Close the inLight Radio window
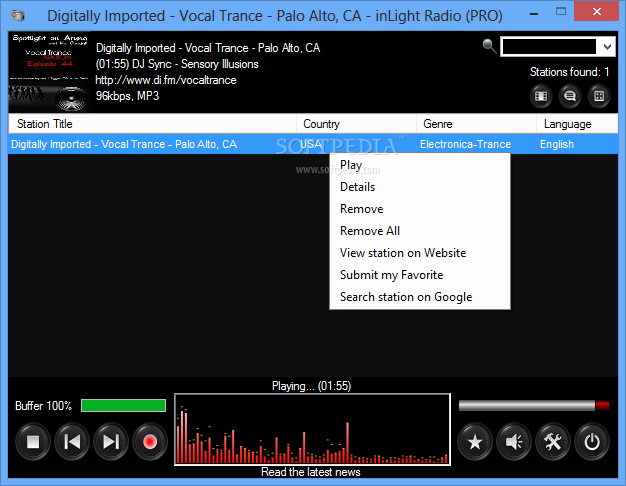 (x=597, y=11)
